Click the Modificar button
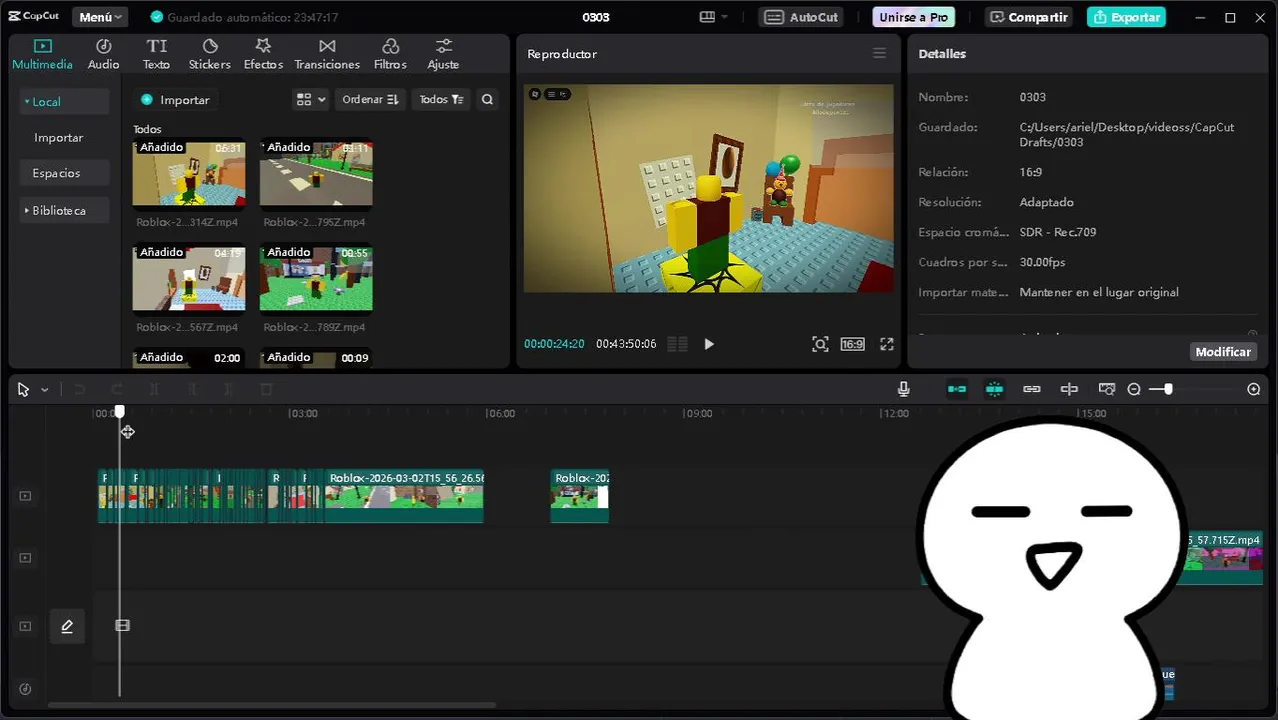 (x=1223, y=352)
